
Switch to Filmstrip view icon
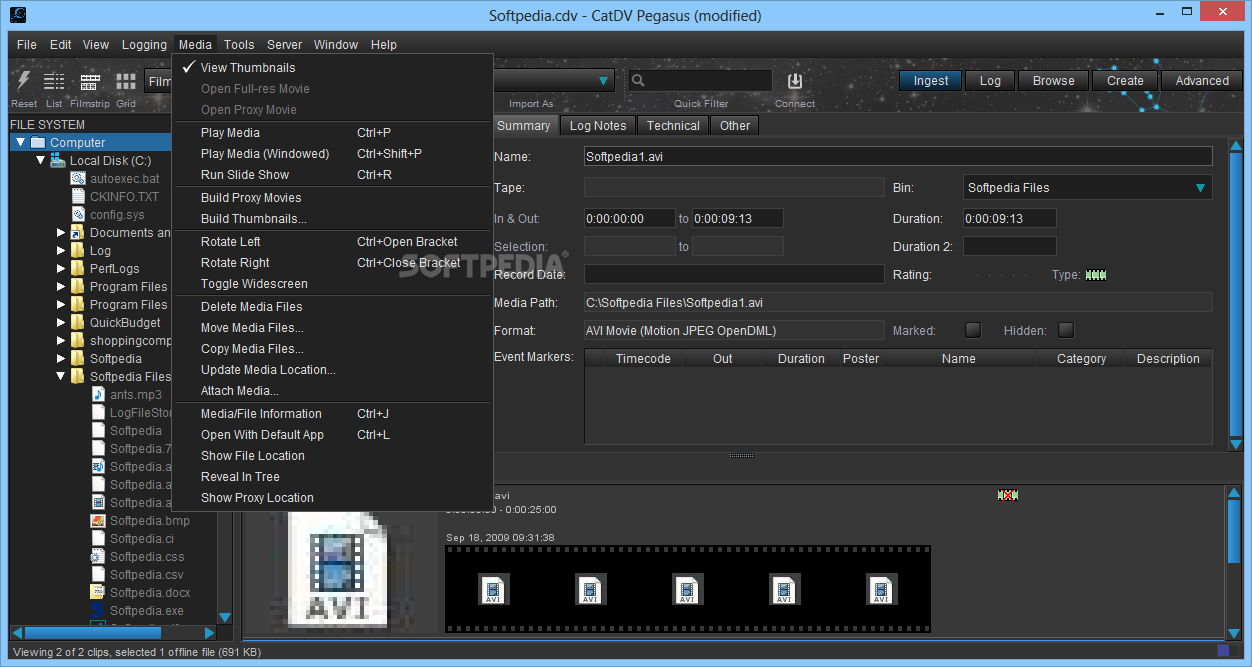point(90,82)
